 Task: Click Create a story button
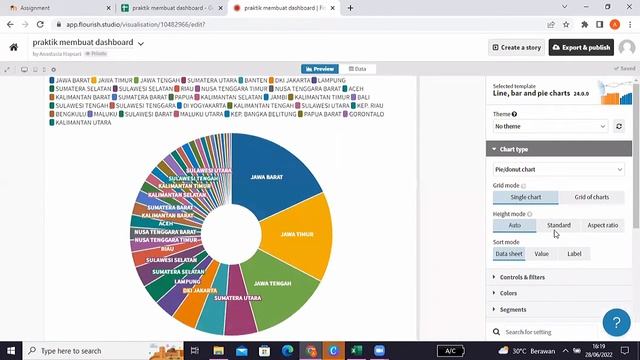pos(516,47)
